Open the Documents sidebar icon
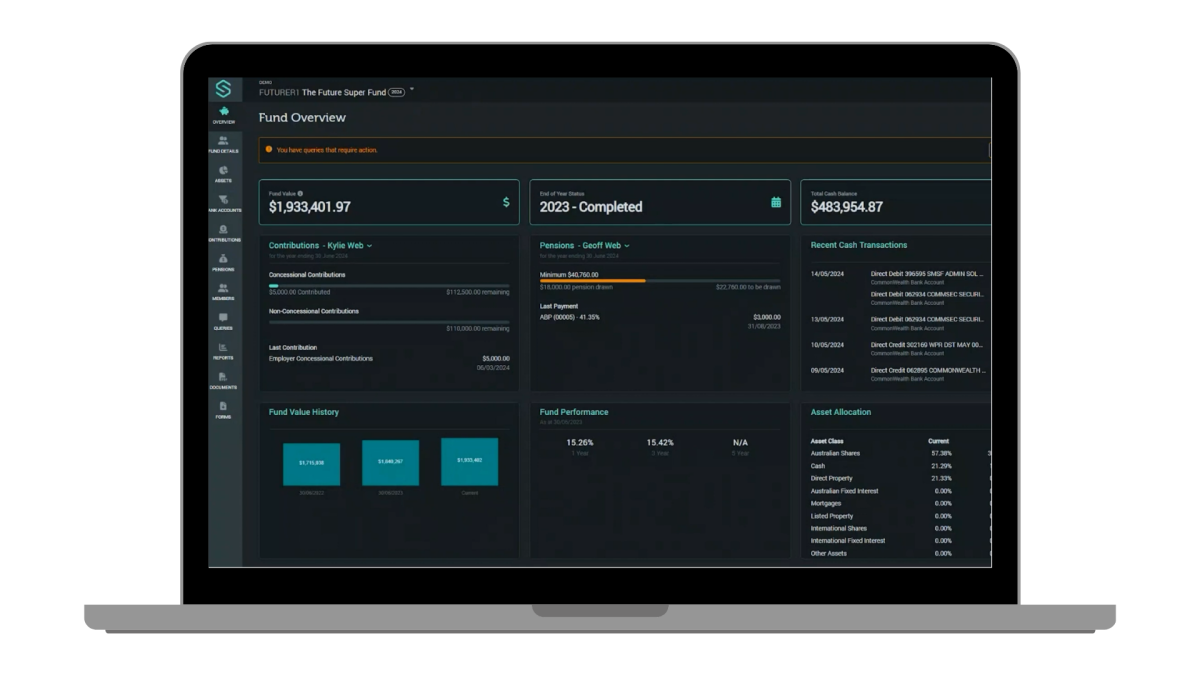1200x675 pixels. (223, 377)
